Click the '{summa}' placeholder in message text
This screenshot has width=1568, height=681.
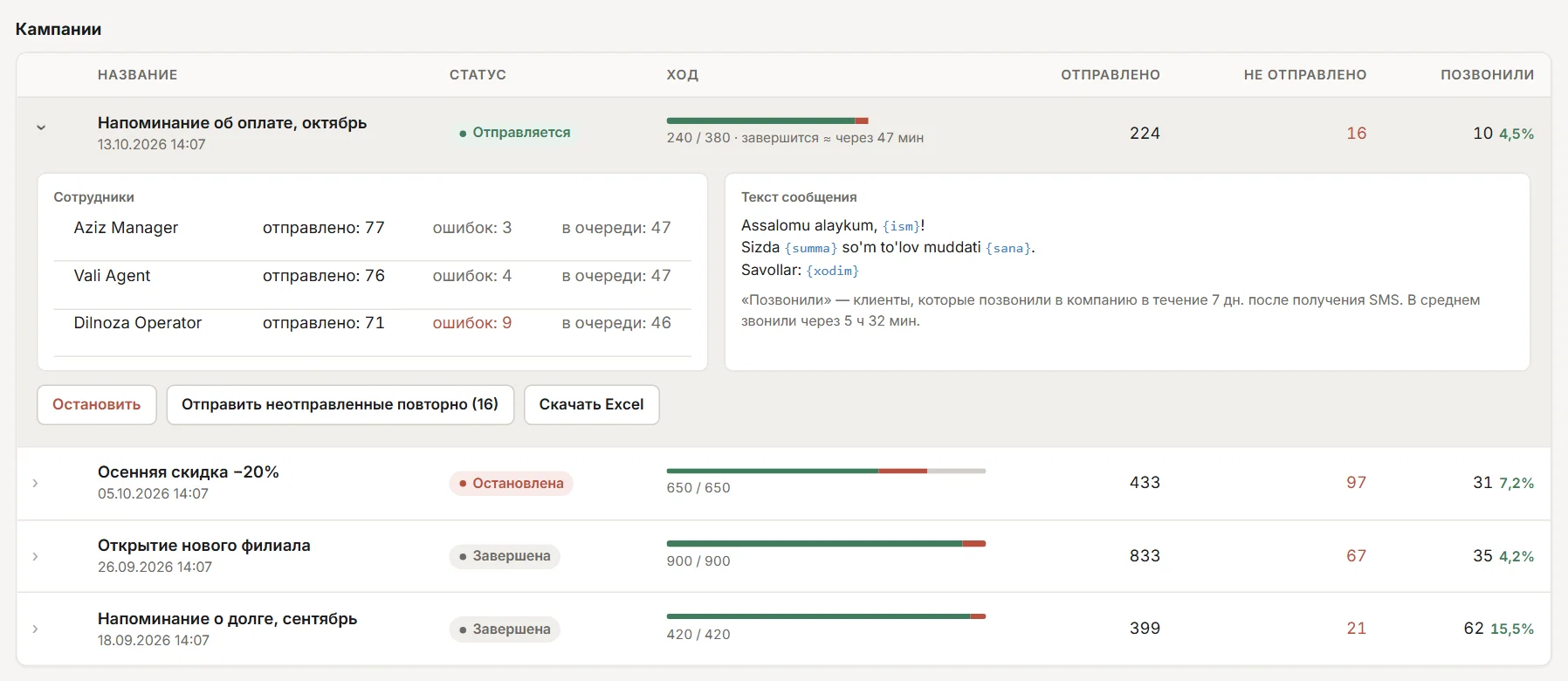[x=811, y=248]
